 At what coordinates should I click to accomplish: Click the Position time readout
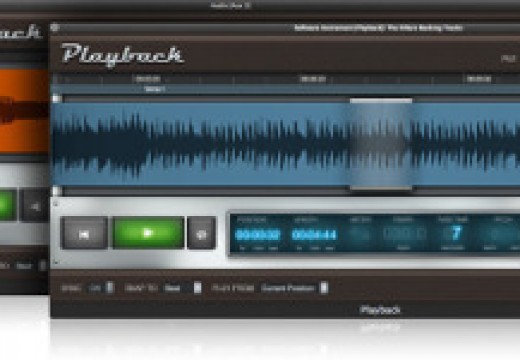[x=257, y=235]
